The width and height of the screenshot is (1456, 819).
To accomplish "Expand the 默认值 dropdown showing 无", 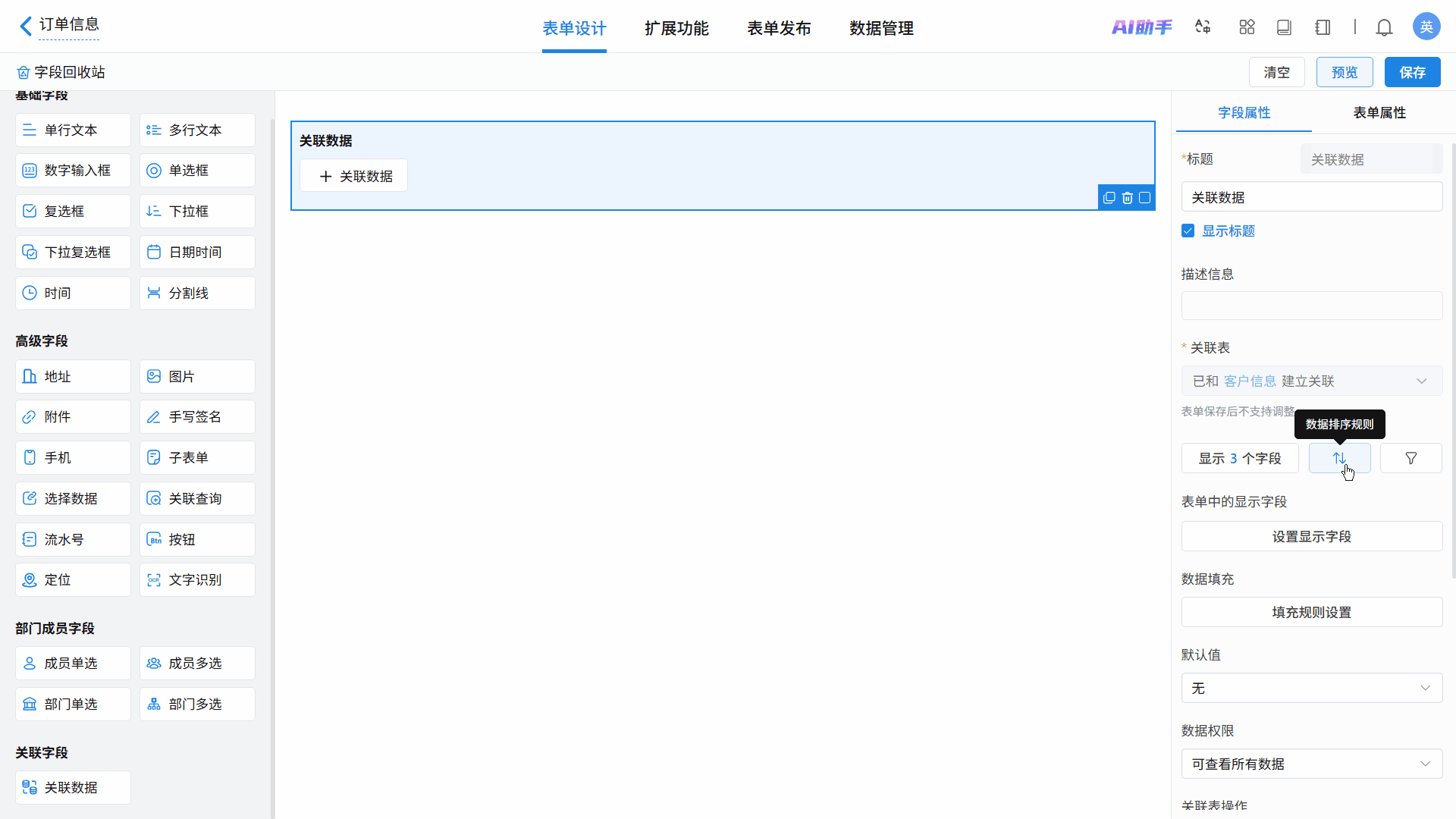I will [1311, 688].
